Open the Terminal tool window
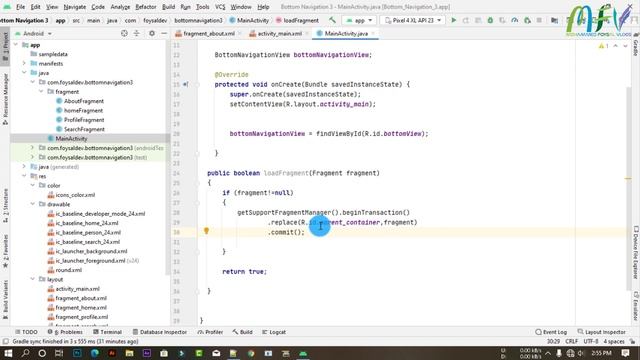This screenshot has width=640, height=360. coord(107,332)
